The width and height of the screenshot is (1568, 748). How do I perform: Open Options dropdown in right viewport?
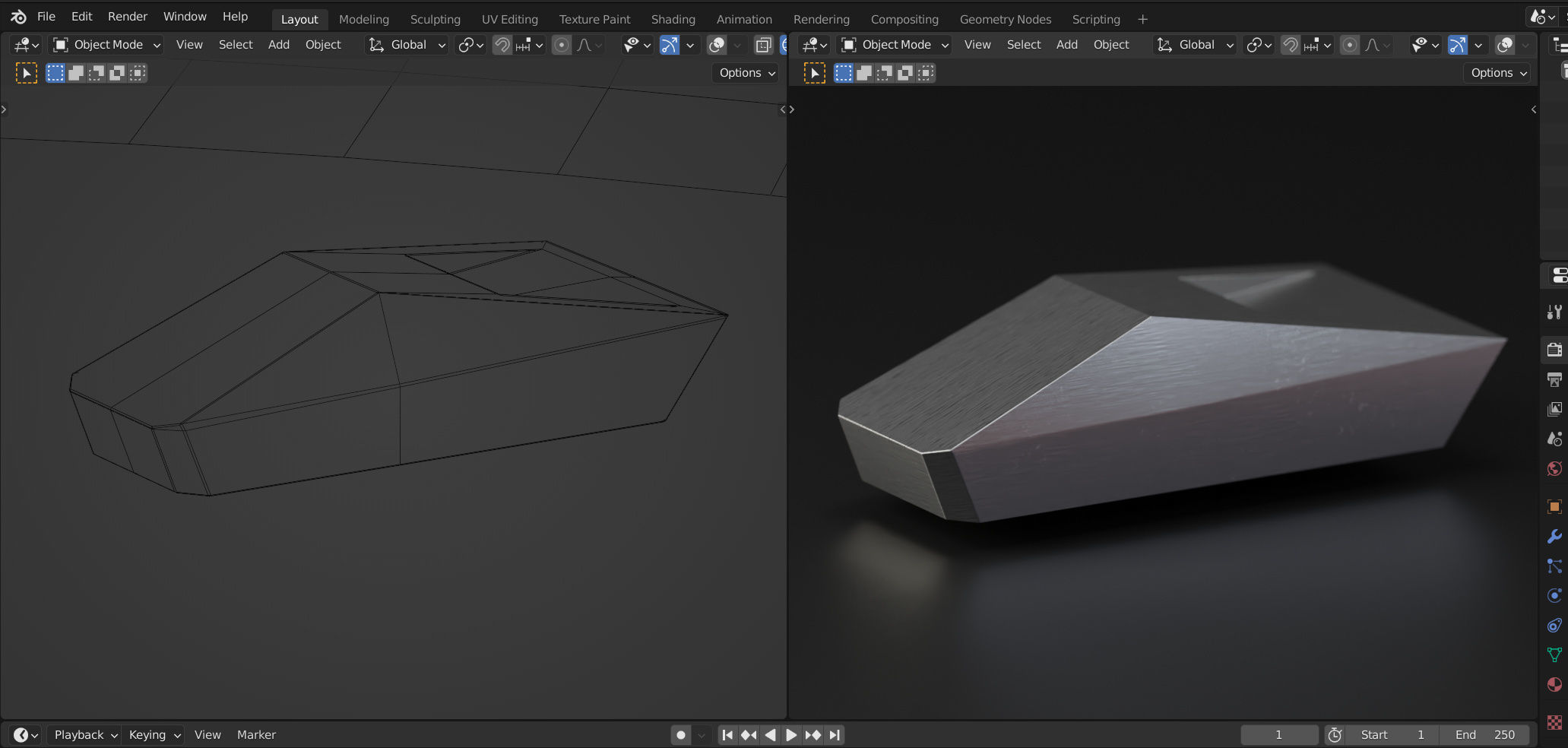coord(1498,73)
